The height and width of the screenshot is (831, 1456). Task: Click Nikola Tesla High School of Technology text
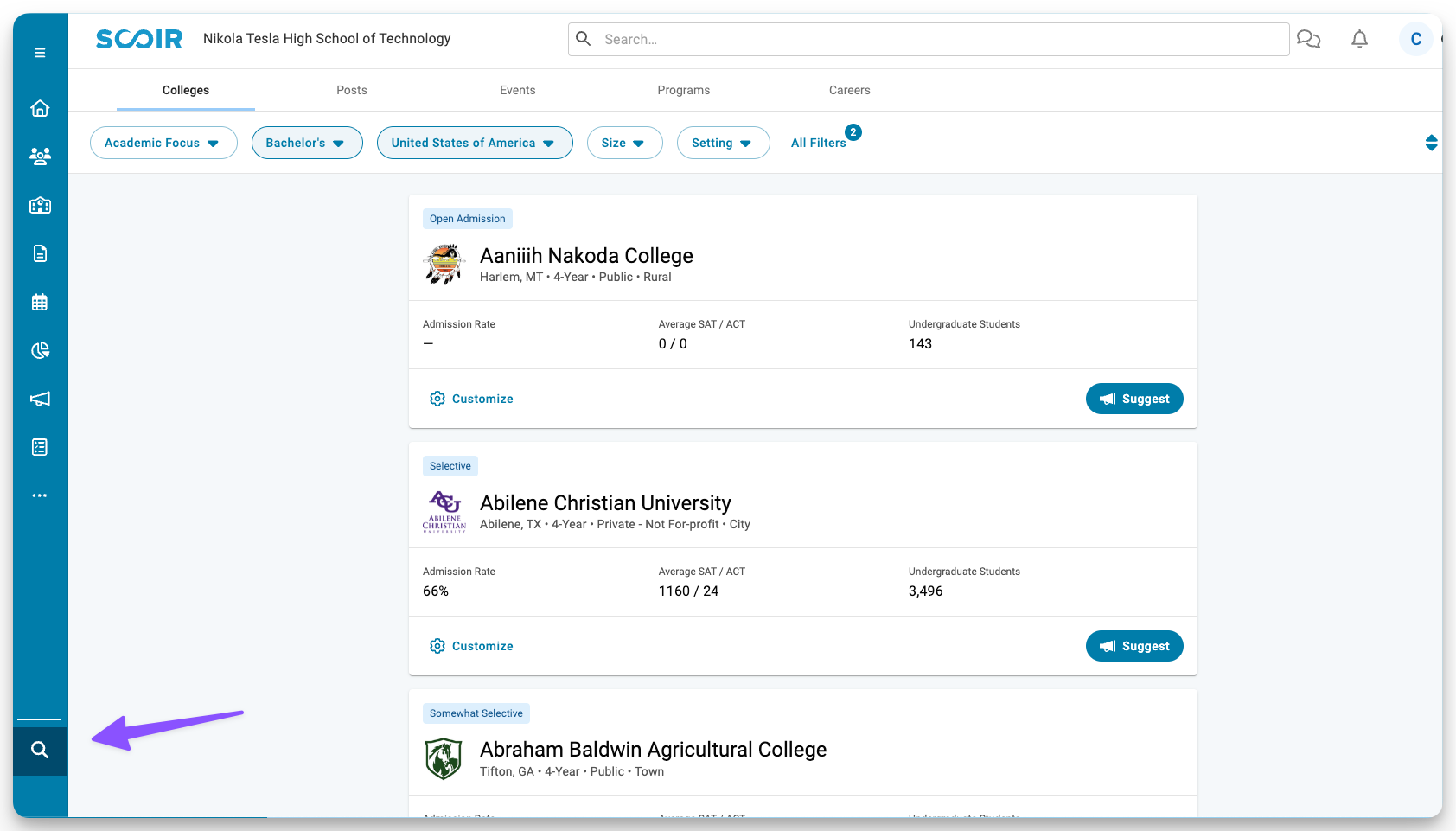[327, 39]
